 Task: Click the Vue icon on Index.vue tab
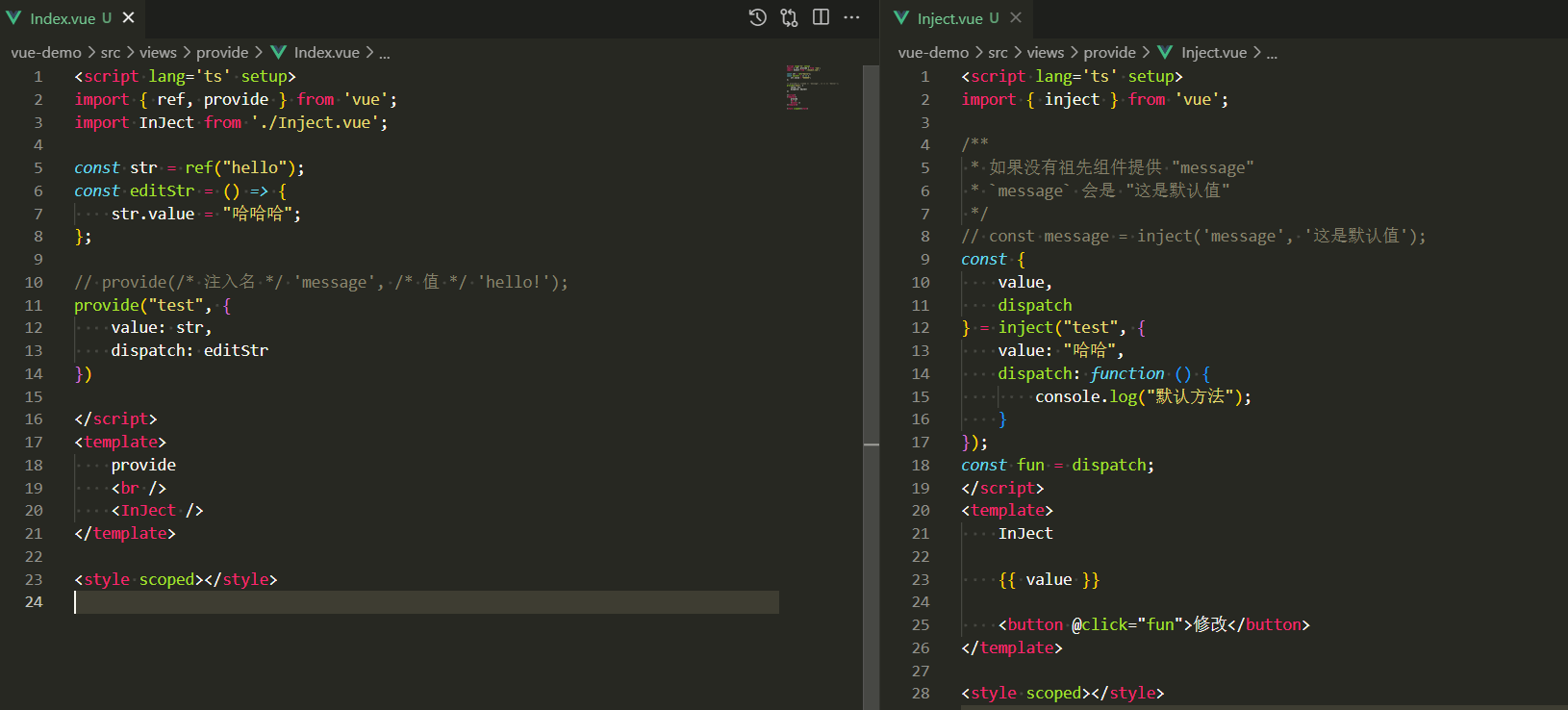pyautogui.click(x=13, y=18)
